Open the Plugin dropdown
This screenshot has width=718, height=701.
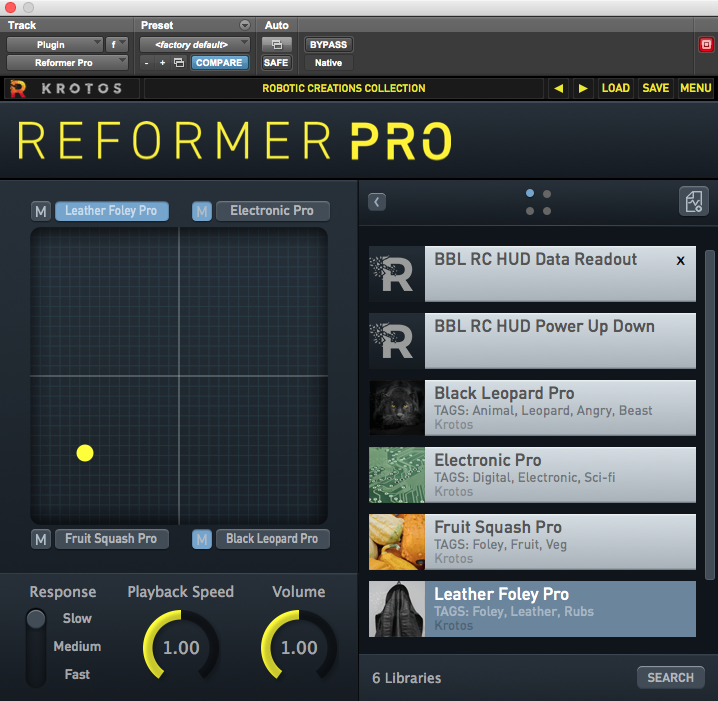pos(54,45)
